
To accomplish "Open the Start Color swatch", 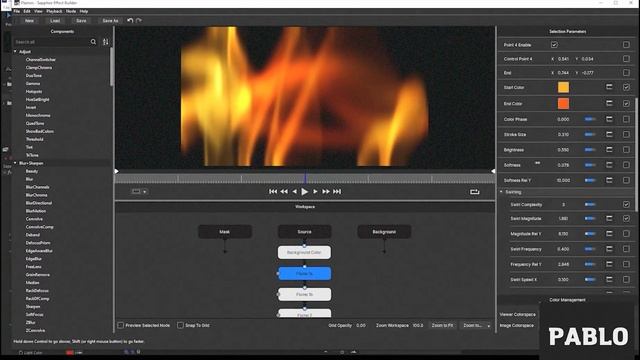I will (x=563, y=87).
